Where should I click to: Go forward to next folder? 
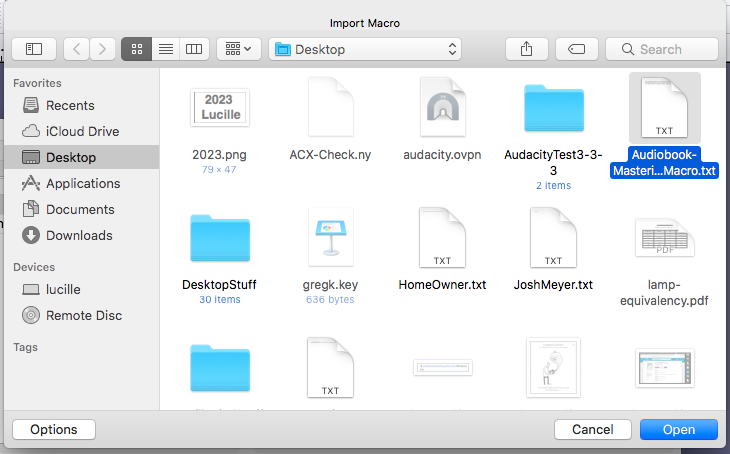[102, 49]
